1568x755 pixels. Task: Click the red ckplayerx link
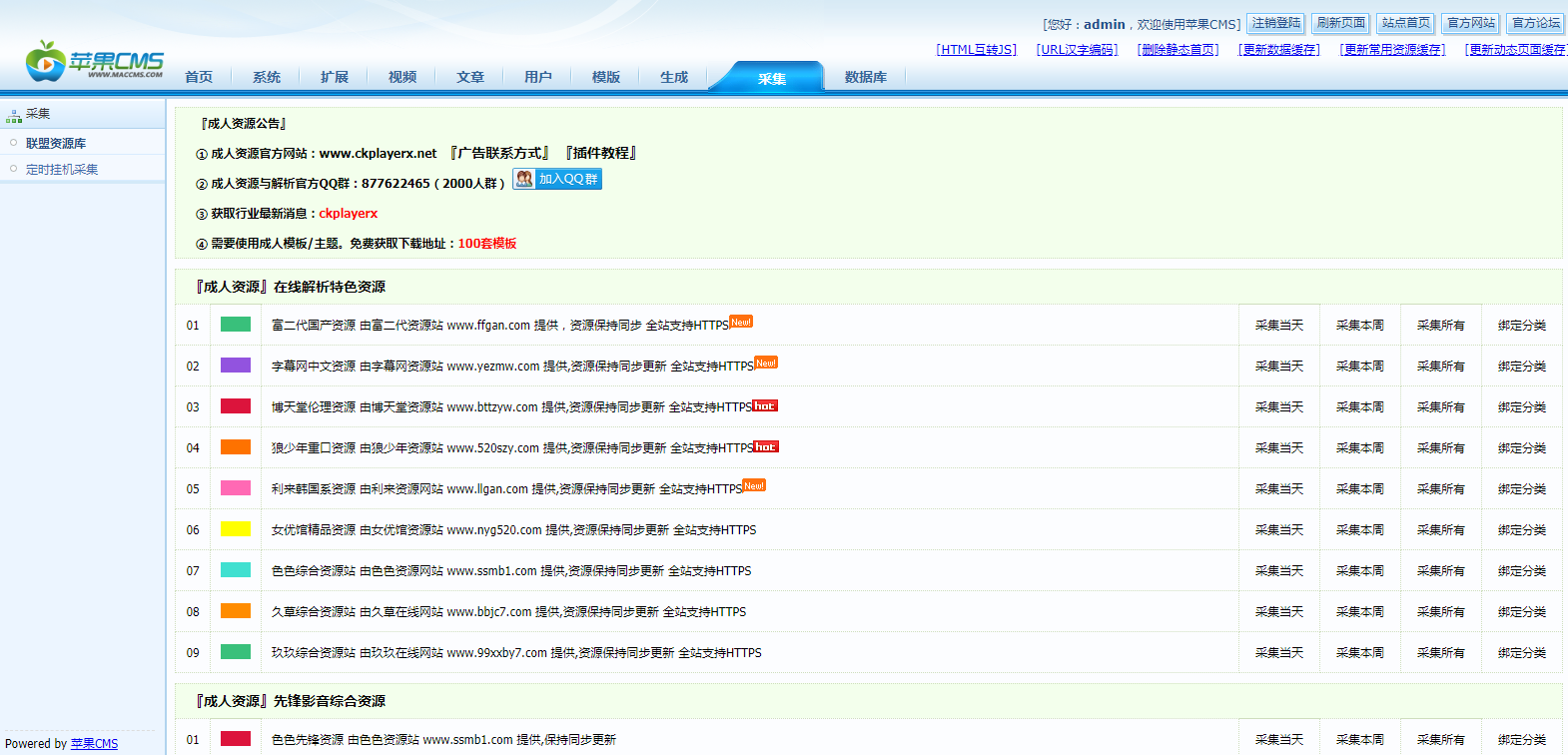click(348, 213)
